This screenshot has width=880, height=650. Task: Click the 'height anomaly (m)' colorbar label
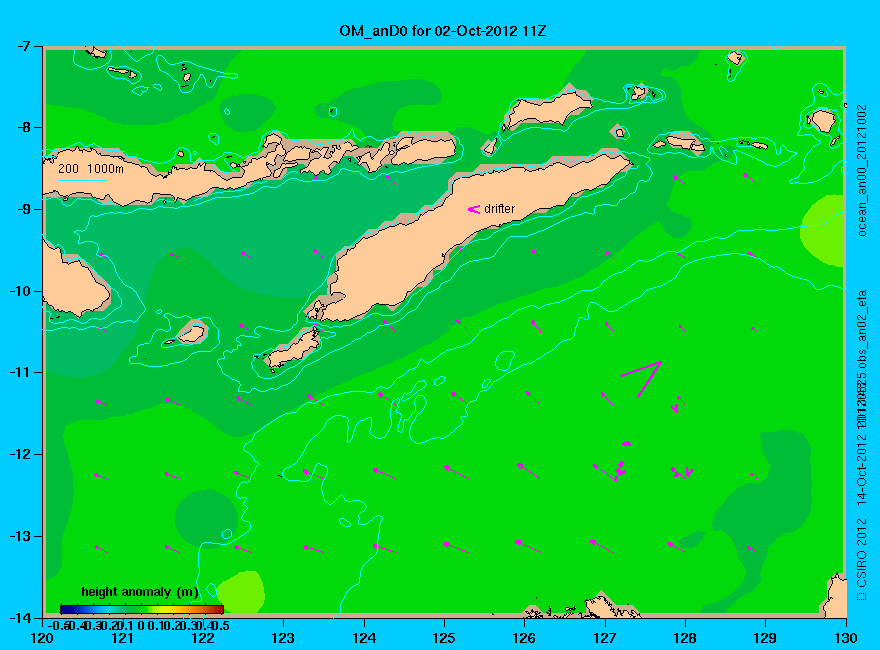click(140, 592)
